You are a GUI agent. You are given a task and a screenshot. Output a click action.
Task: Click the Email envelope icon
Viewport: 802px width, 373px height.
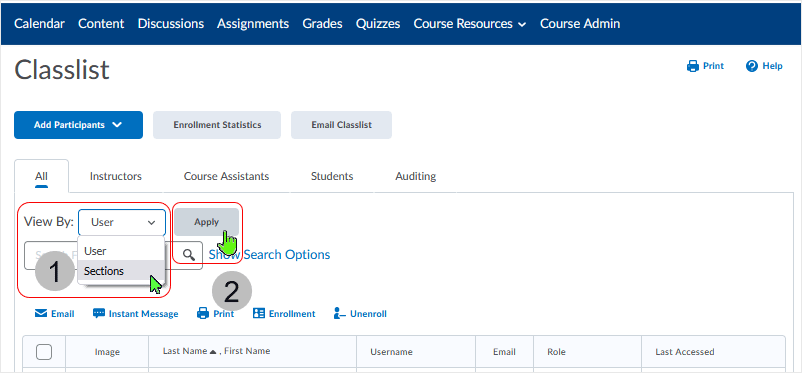[x=41, y=314]
